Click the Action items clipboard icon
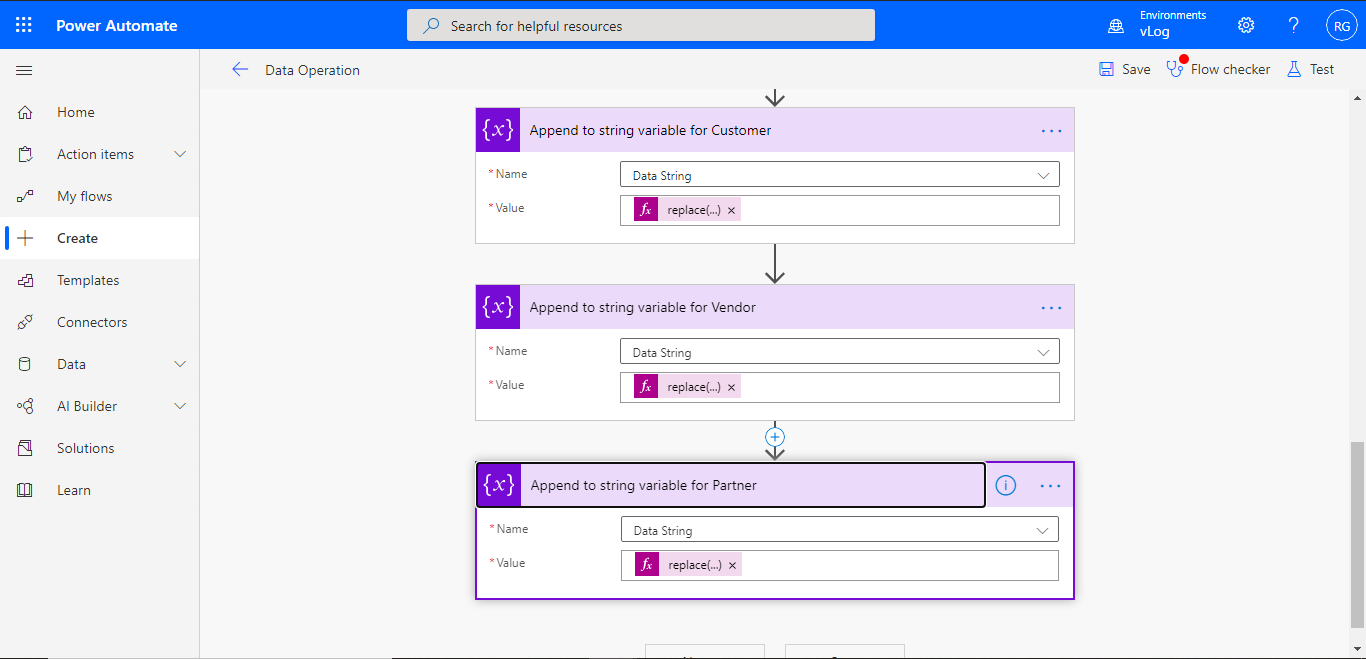The width and height of the screenshot is (1366, 659). coord(25,154)
